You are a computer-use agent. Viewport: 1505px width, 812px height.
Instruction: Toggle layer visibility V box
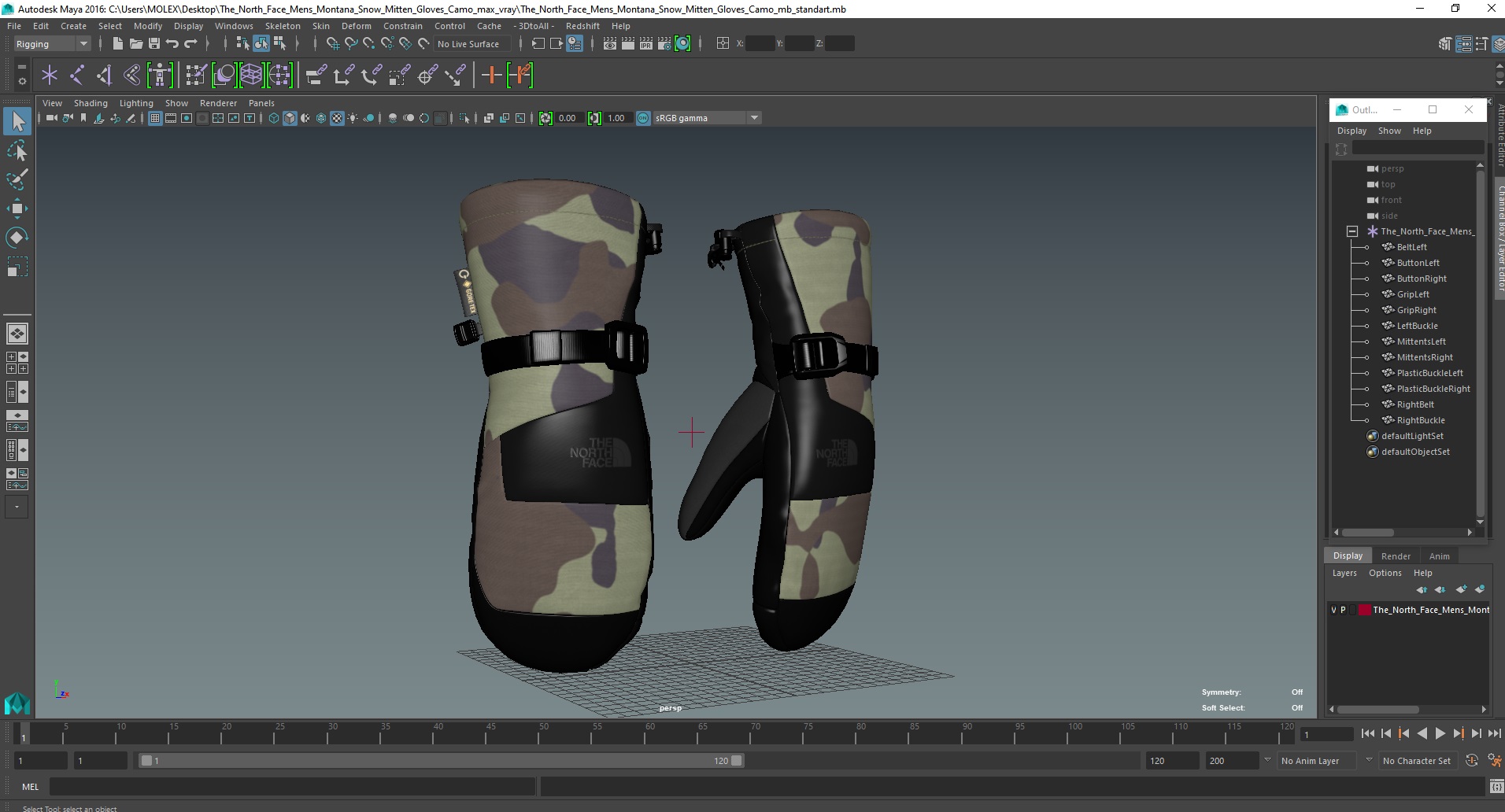1333,610
